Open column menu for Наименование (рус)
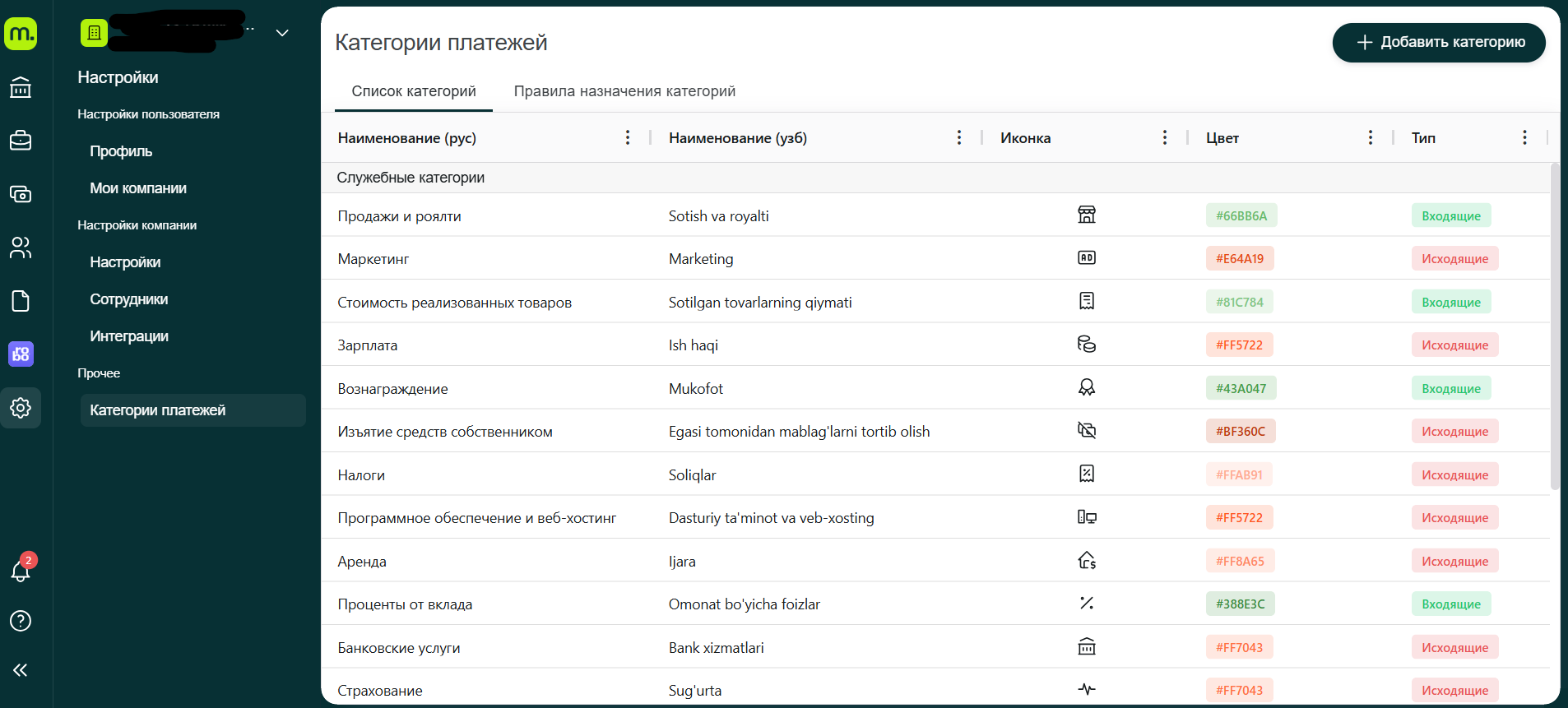This screenshot has width=1568, height=708. [x=628, y=137]
